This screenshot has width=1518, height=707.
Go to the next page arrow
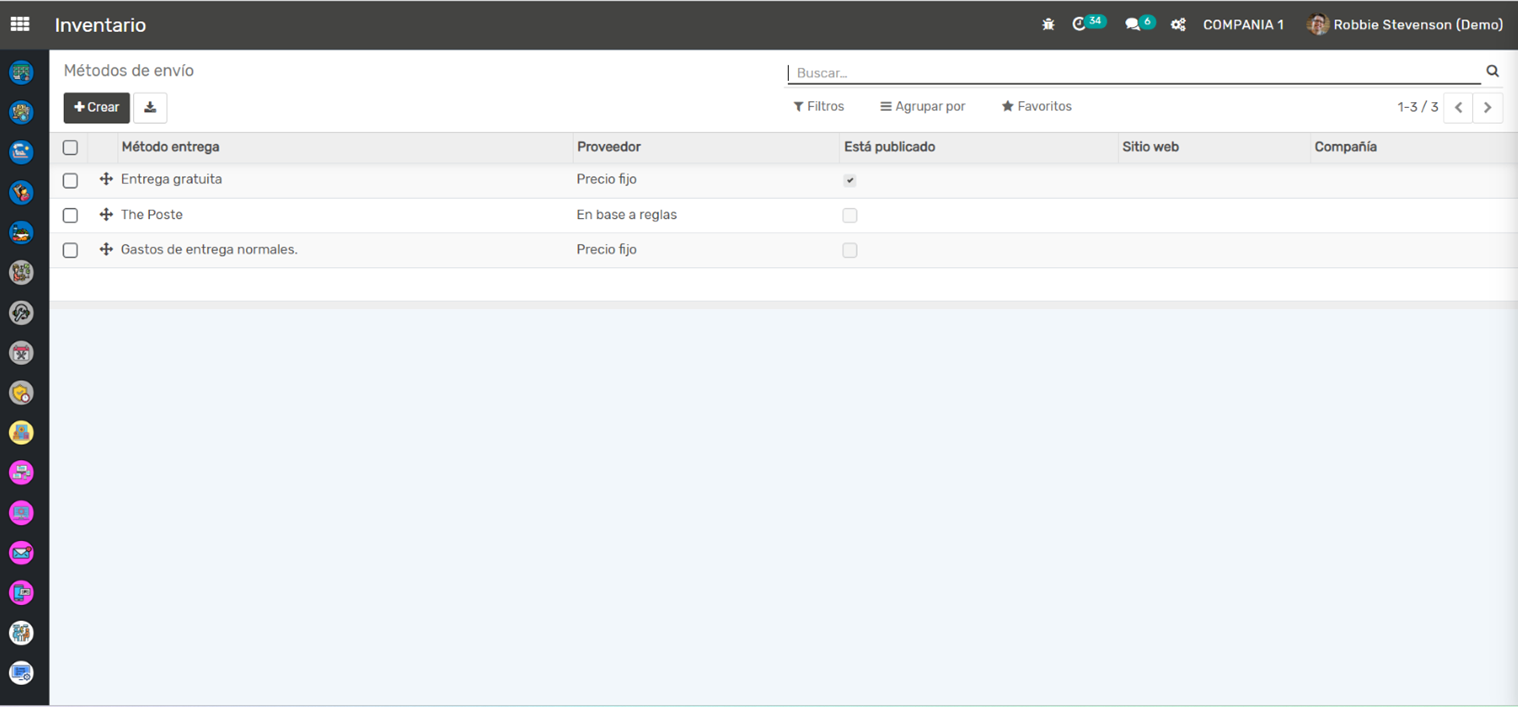pos(1487,107)
